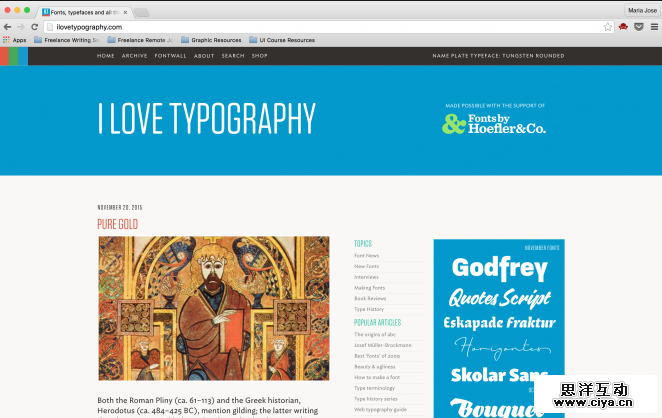The image size is (662, 418).
Task: Click the browser back arrow
Action: (x=7, y=27)
